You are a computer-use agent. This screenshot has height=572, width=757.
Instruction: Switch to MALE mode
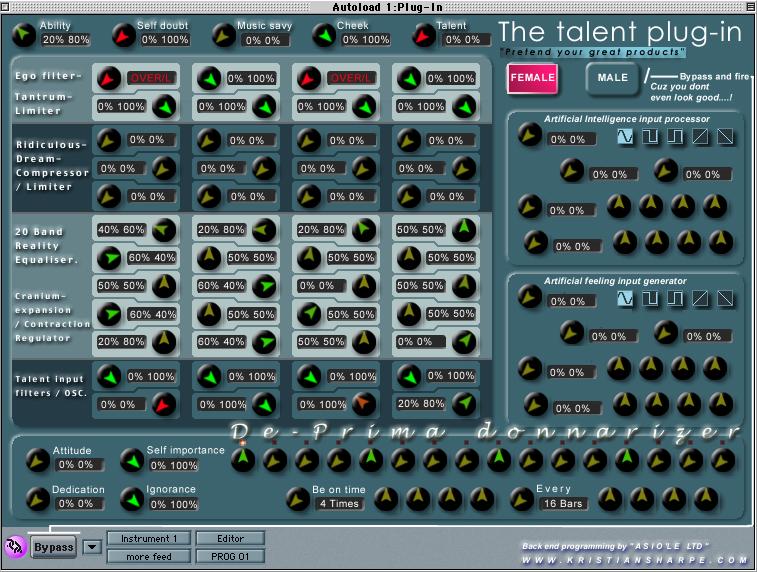(612, 77)
